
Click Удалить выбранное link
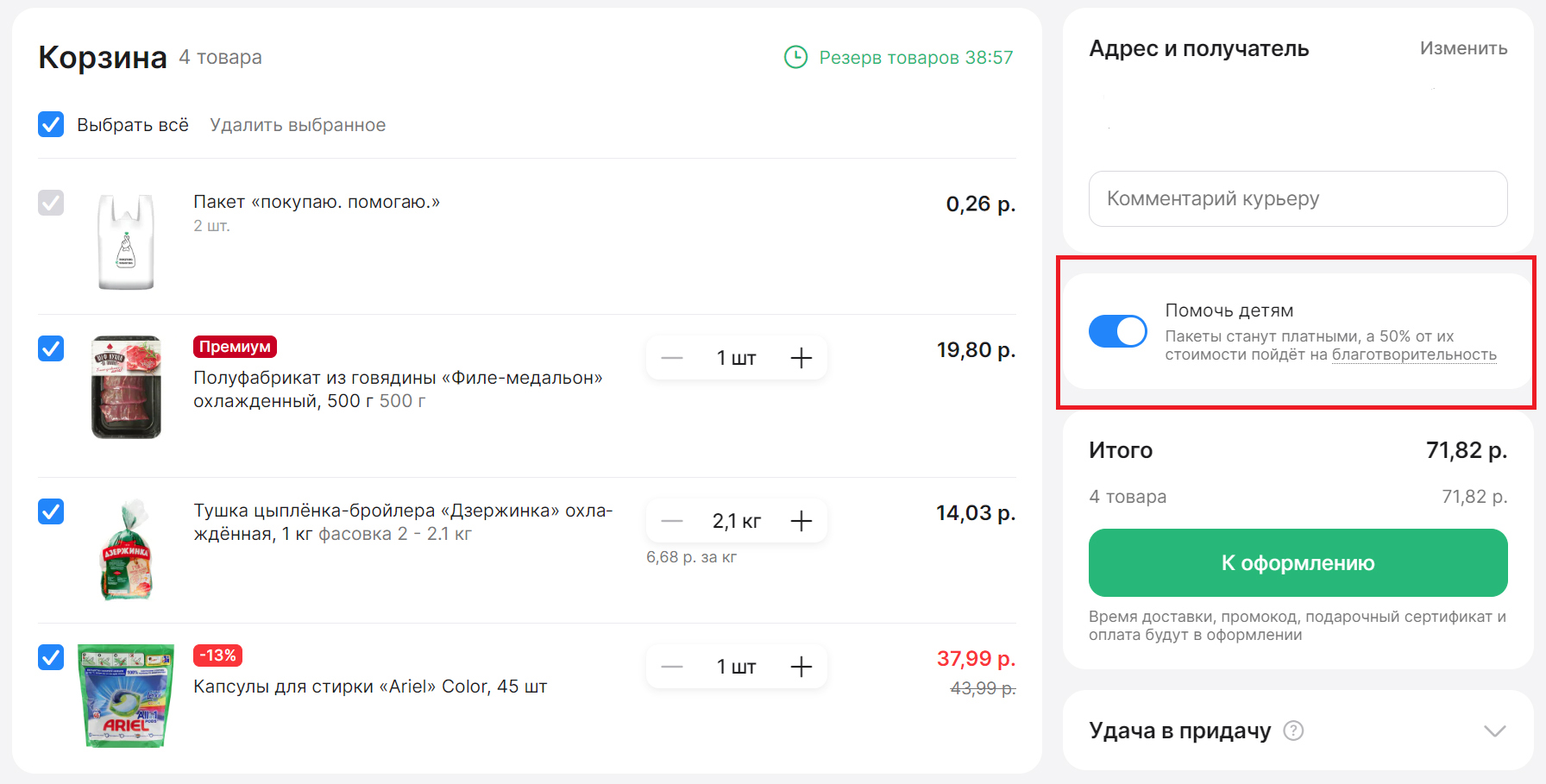tap(298, 125)
